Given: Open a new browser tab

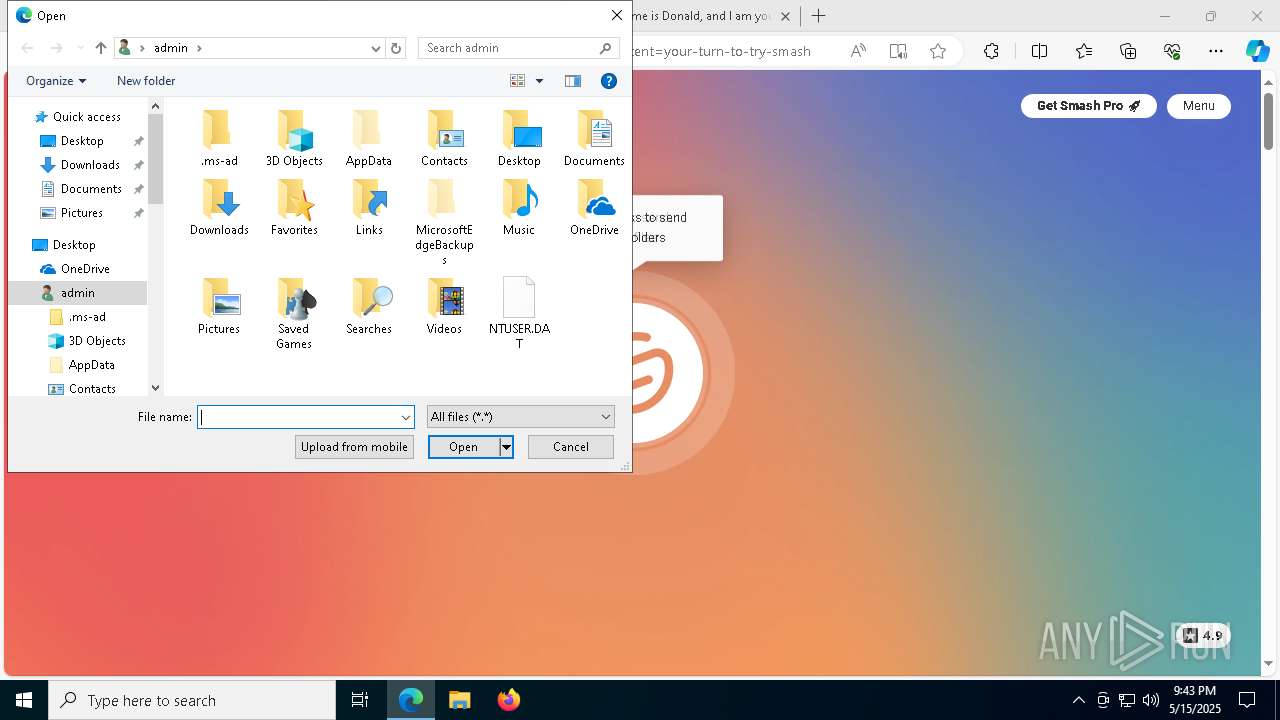Looking at the screenshot, I should (x=818, y=16).
